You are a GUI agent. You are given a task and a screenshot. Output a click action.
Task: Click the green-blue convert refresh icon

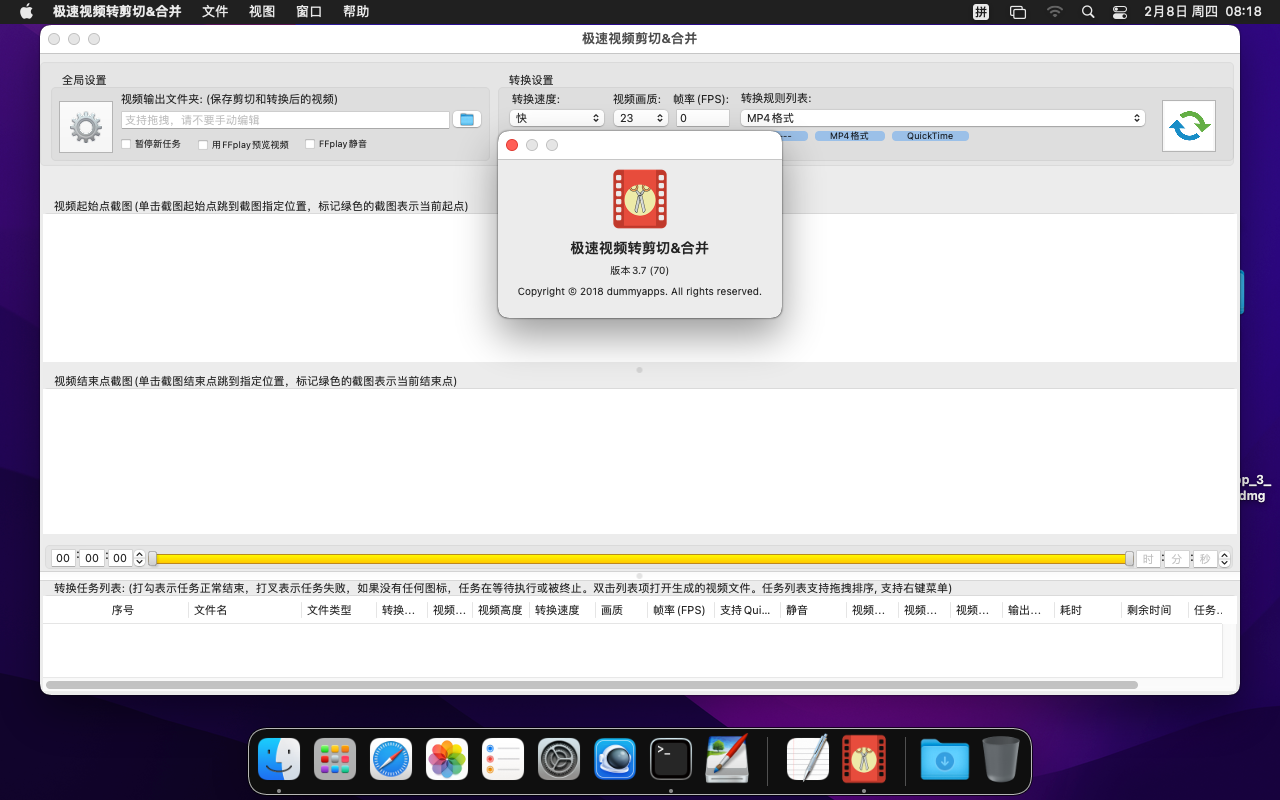click(1188, 126)
